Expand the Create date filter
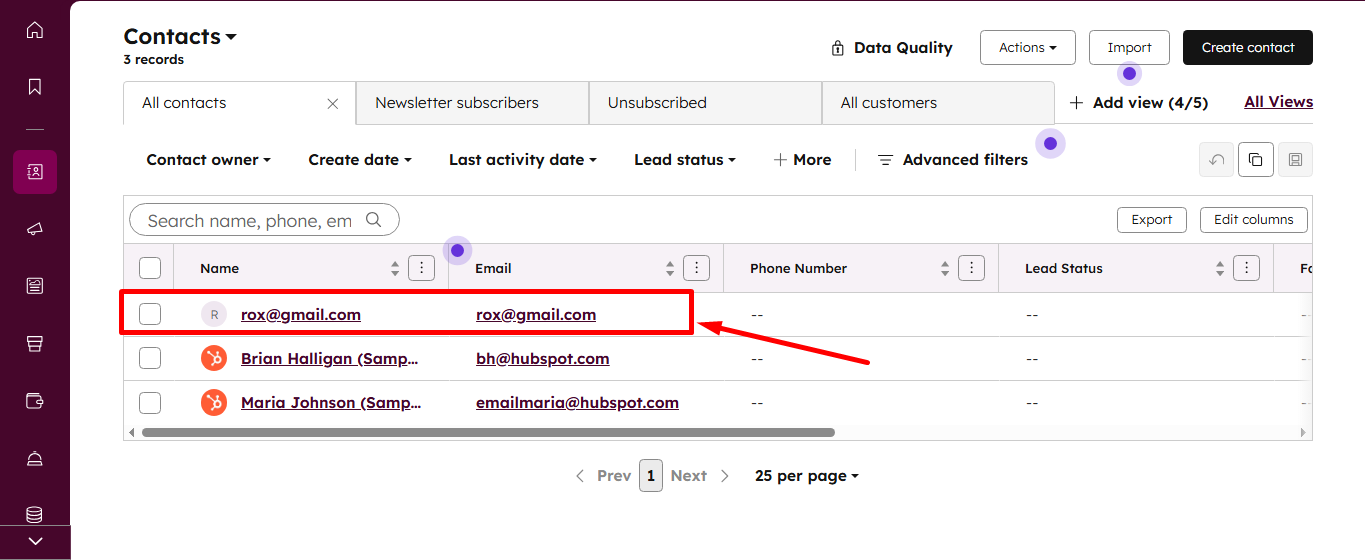1365x560 pixels. point(360,160)
